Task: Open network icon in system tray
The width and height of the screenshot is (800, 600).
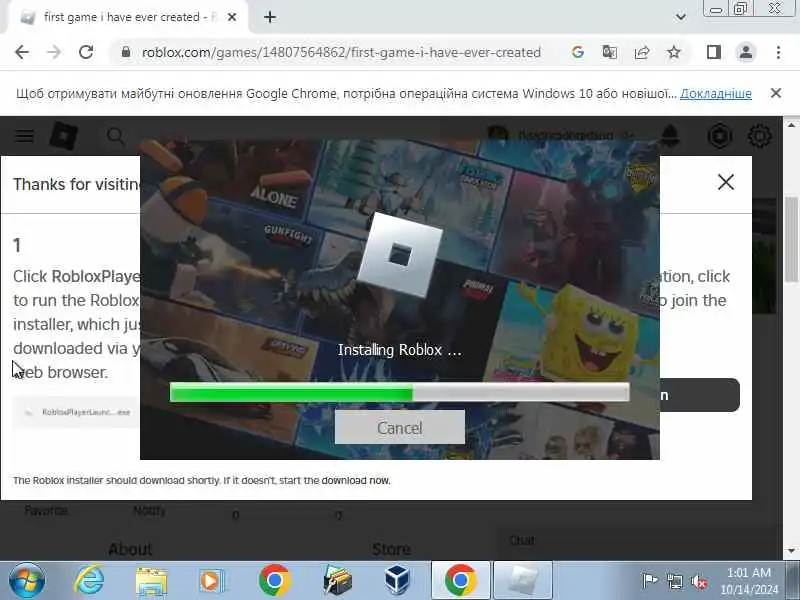Action: click(x=674, y=581)
